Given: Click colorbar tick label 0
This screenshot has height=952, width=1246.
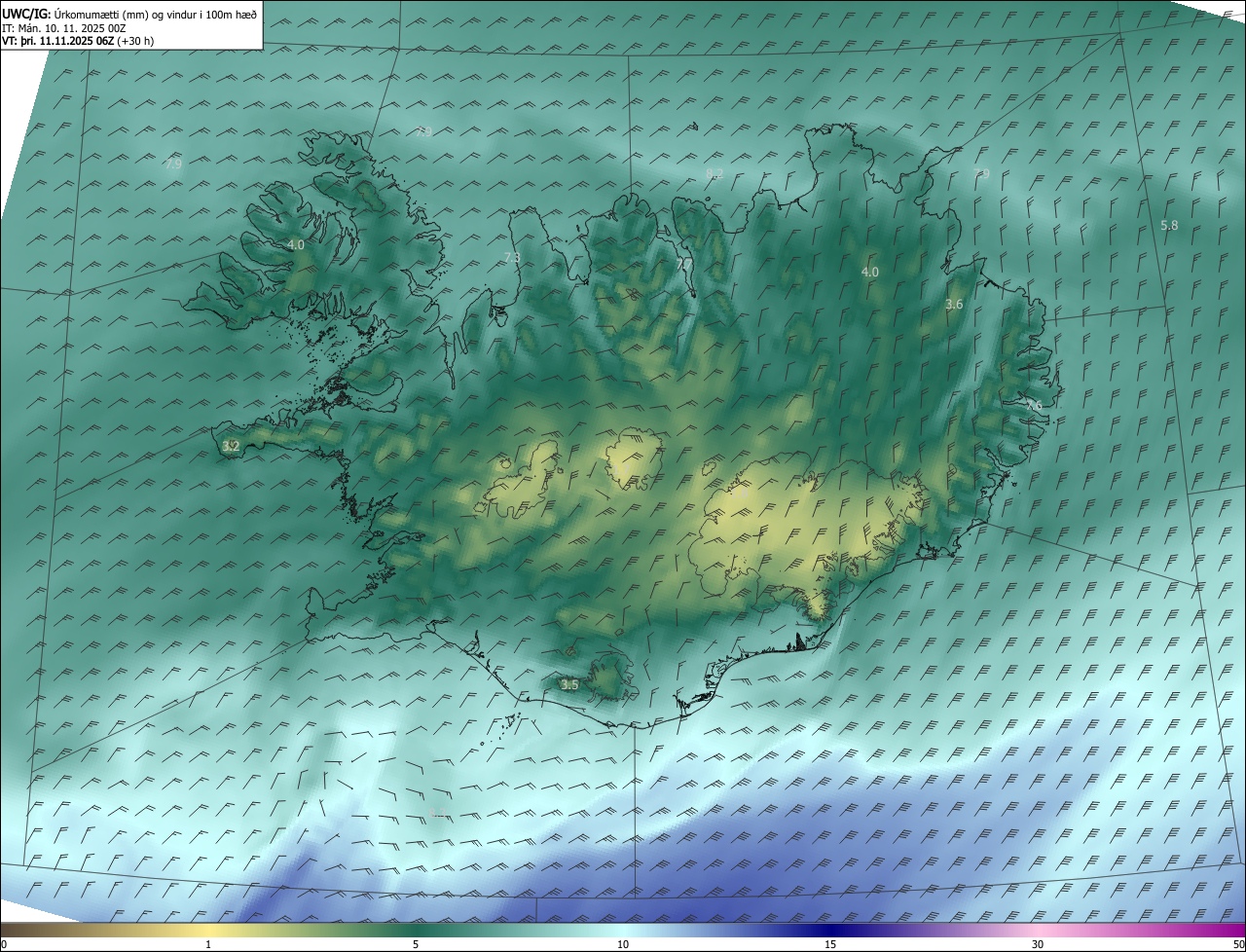Looking at the screenshot, I should pos(4,944).
